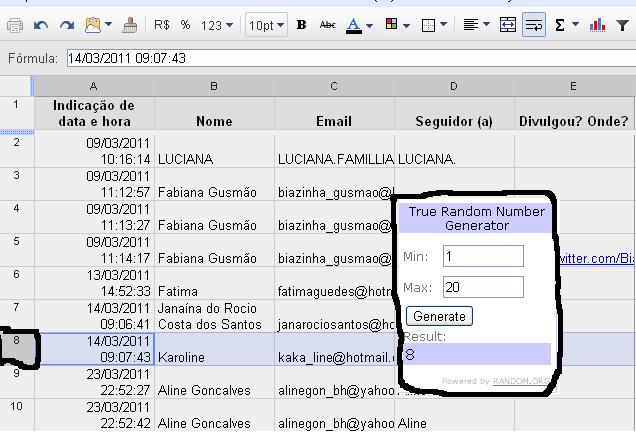The image size is (636, 432).
Task: Open the RANDOM.ORG link
Action: 521,381
